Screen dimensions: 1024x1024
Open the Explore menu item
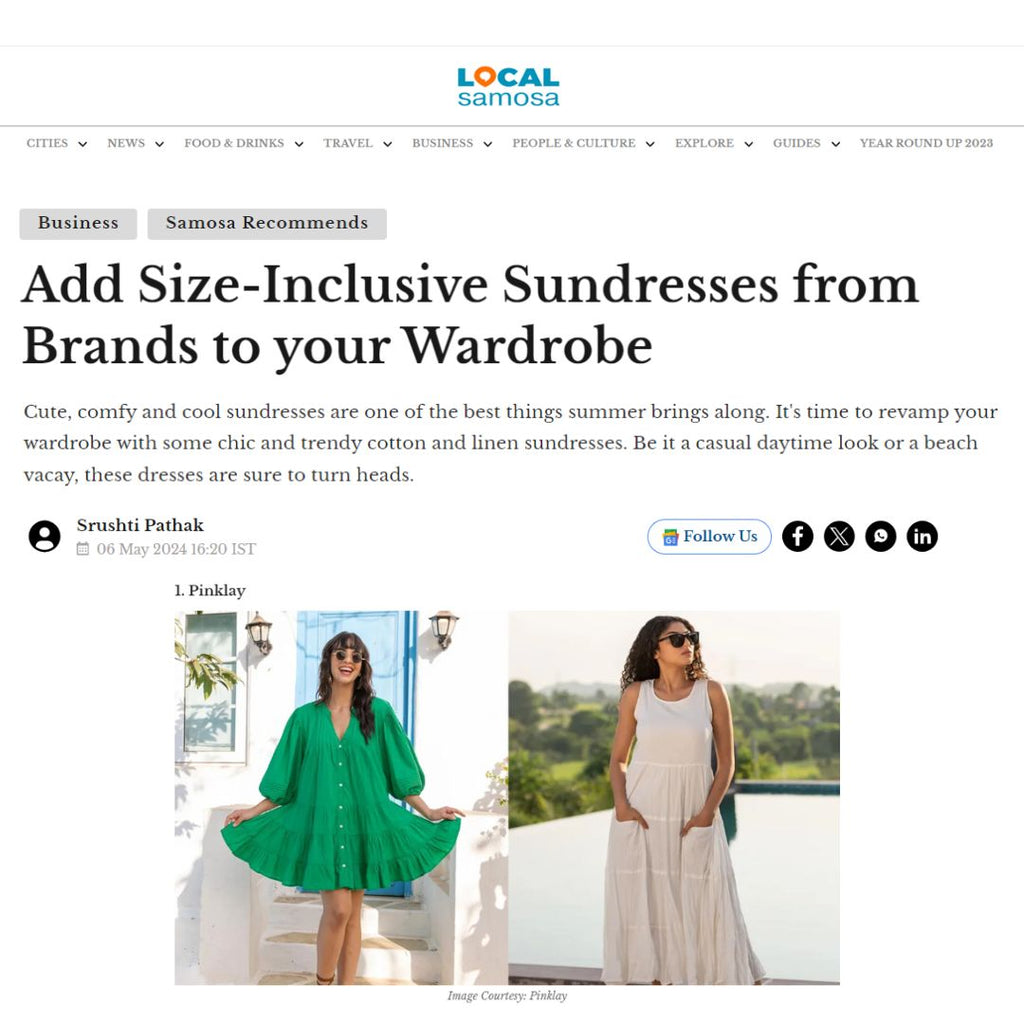tap(704, 143)
